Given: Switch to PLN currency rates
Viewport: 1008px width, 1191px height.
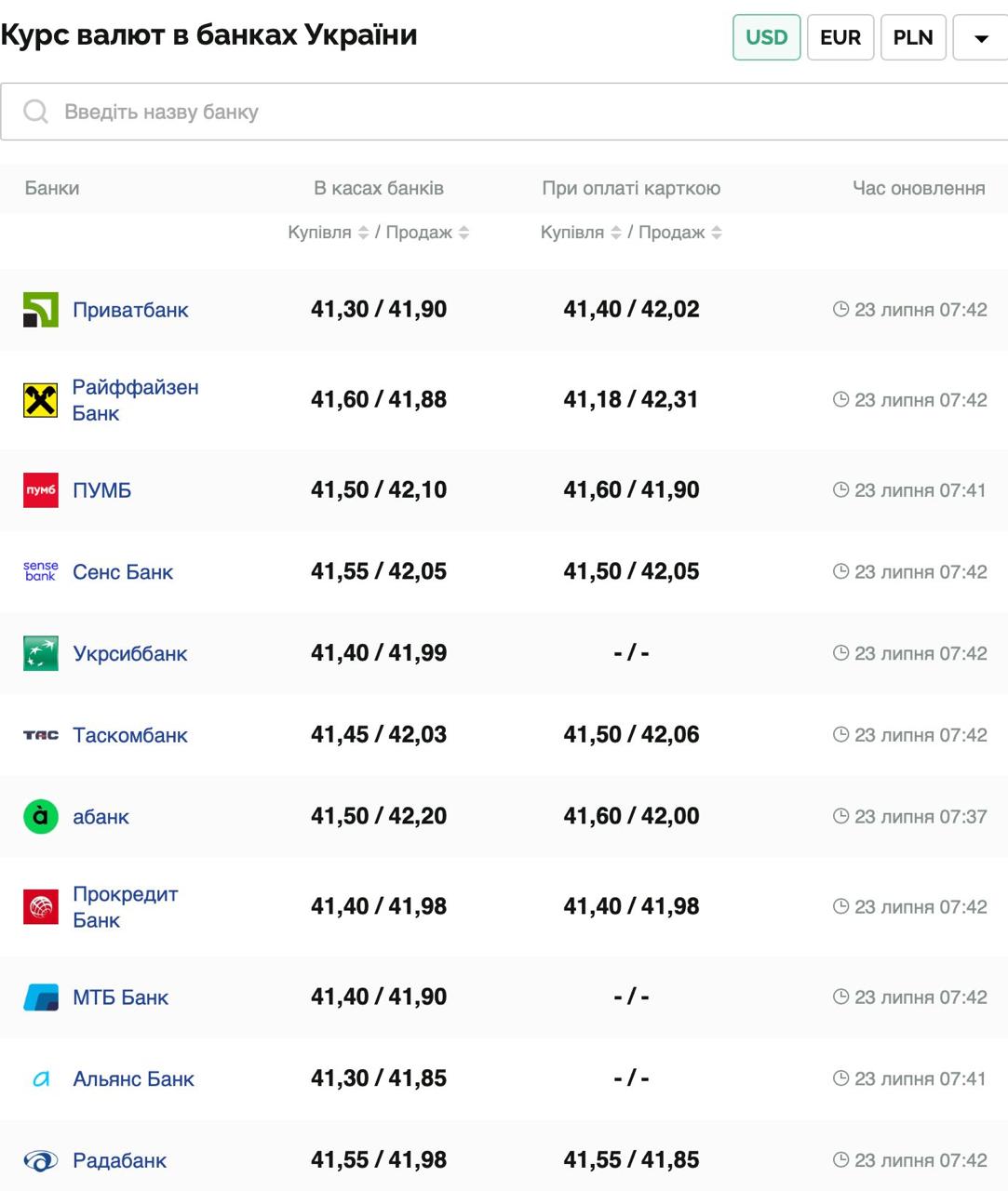Looking at the screenshot, I should point(912,37).
